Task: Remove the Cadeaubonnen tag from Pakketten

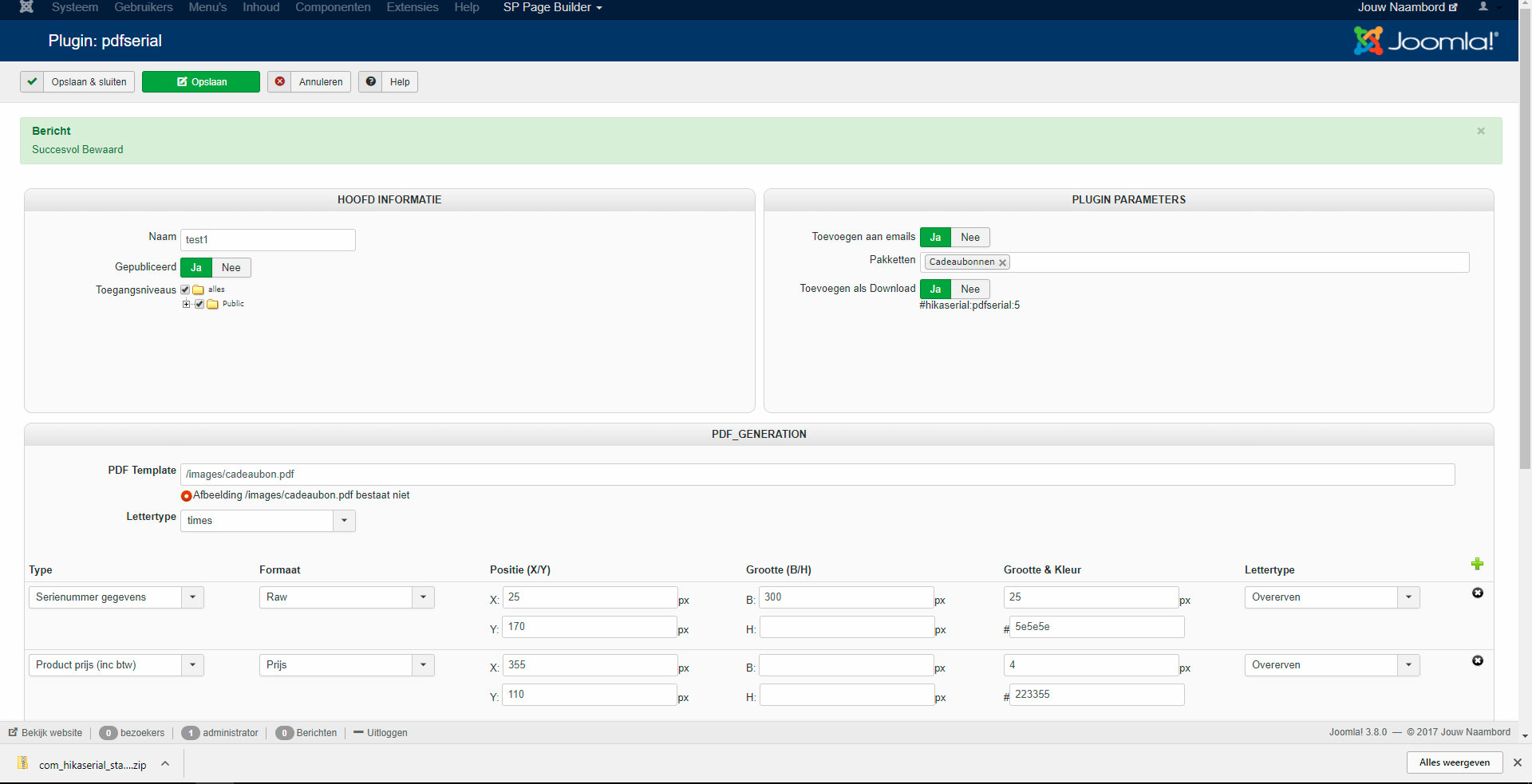Action: click(x=1002, y=262)
